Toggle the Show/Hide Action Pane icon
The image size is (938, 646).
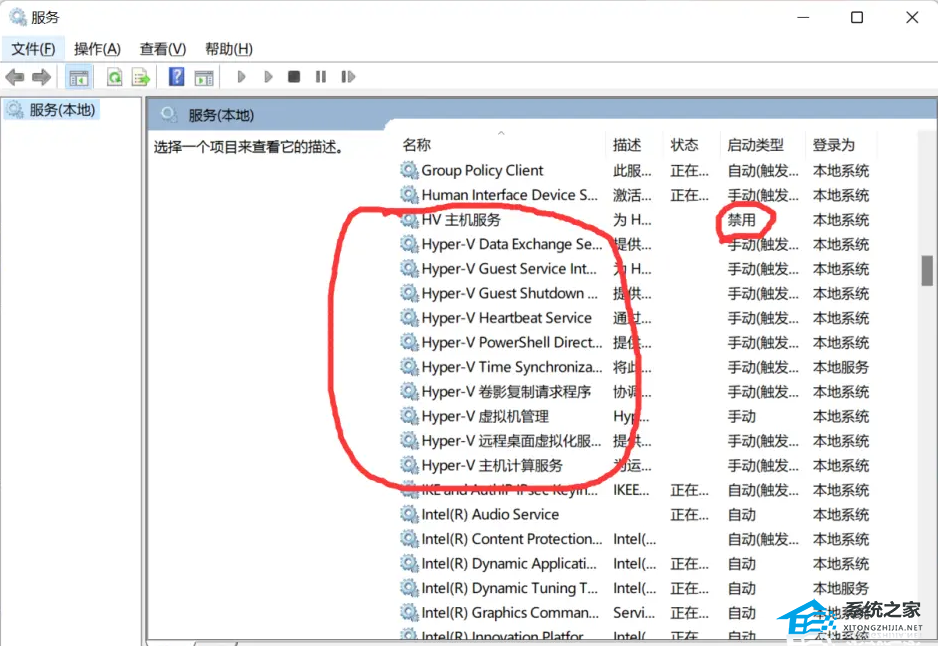click(x=204, y=77)
